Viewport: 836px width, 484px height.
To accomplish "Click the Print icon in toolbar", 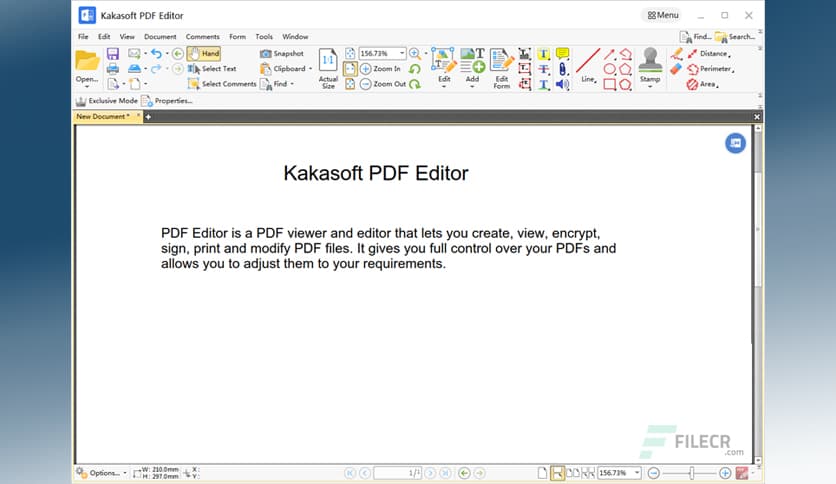I will [x=112, y=69].
